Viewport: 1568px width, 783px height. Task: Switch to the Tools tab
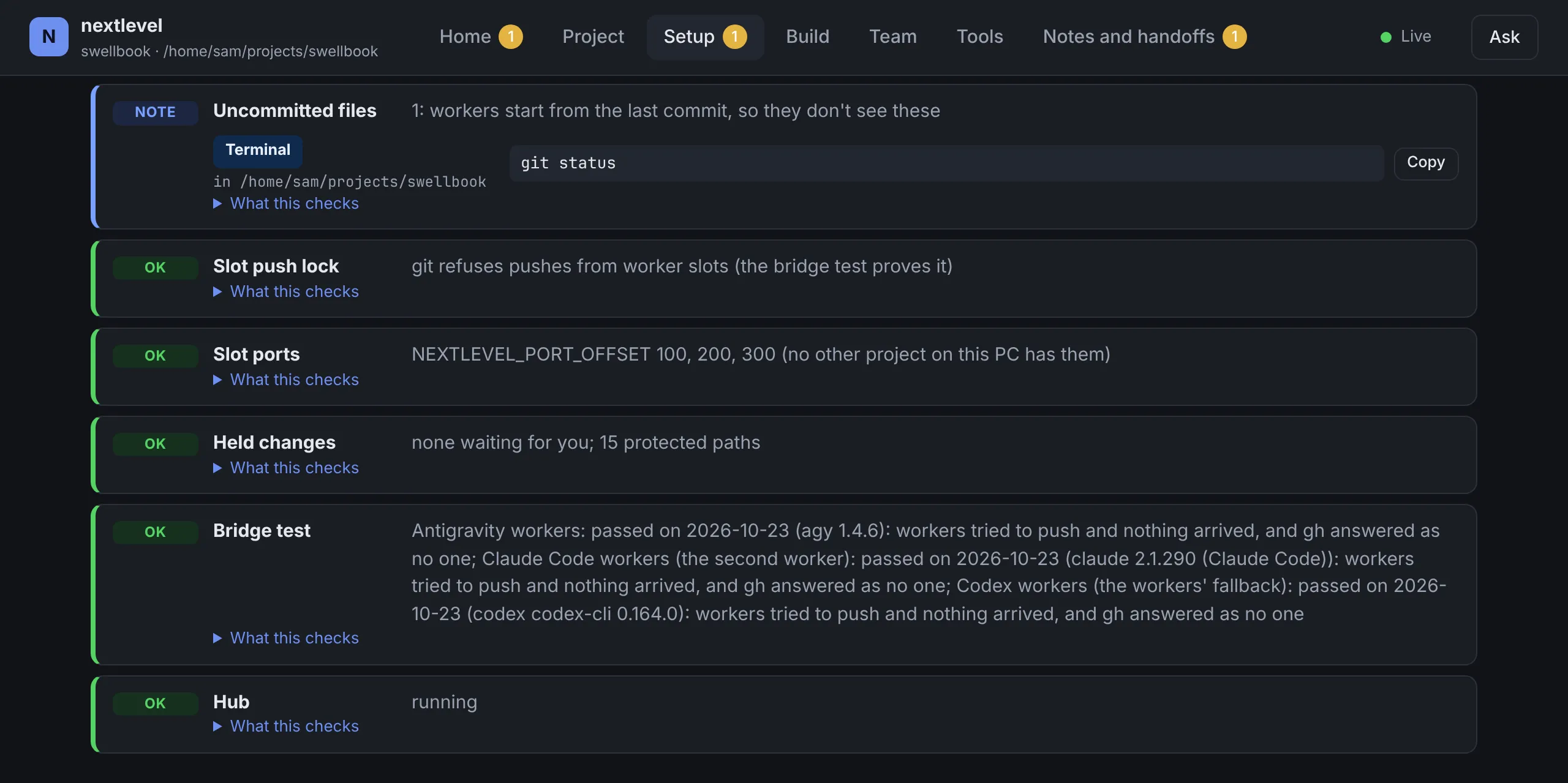pos(980,37)
